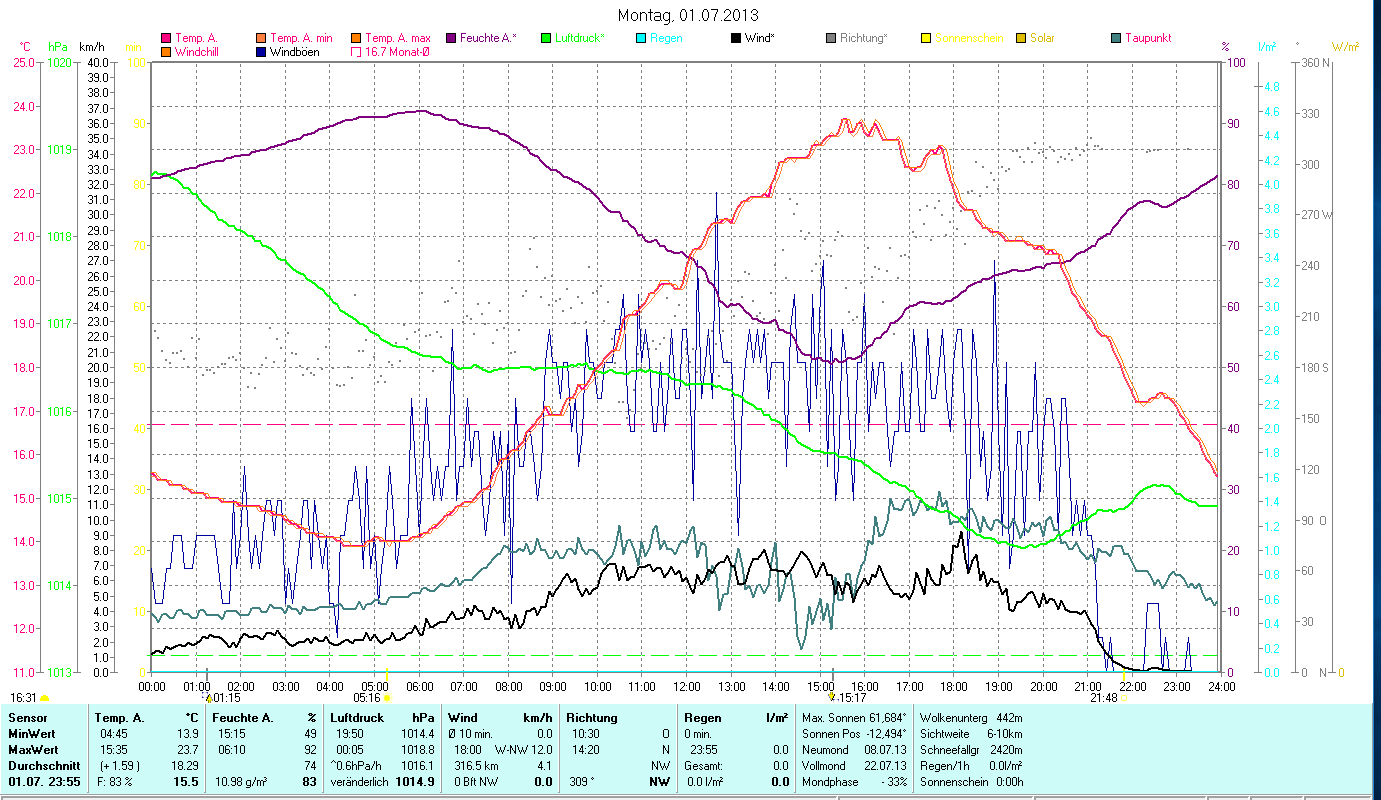The image size is (1381, 800).
Task: Select the Taupunkt legend square
Action: 1115,38
